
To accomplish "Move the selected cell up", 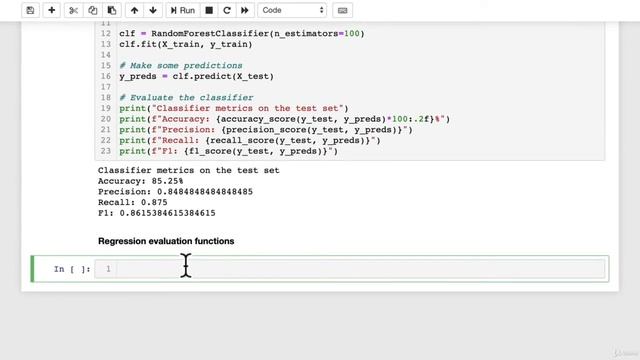I will coord(134,10).
